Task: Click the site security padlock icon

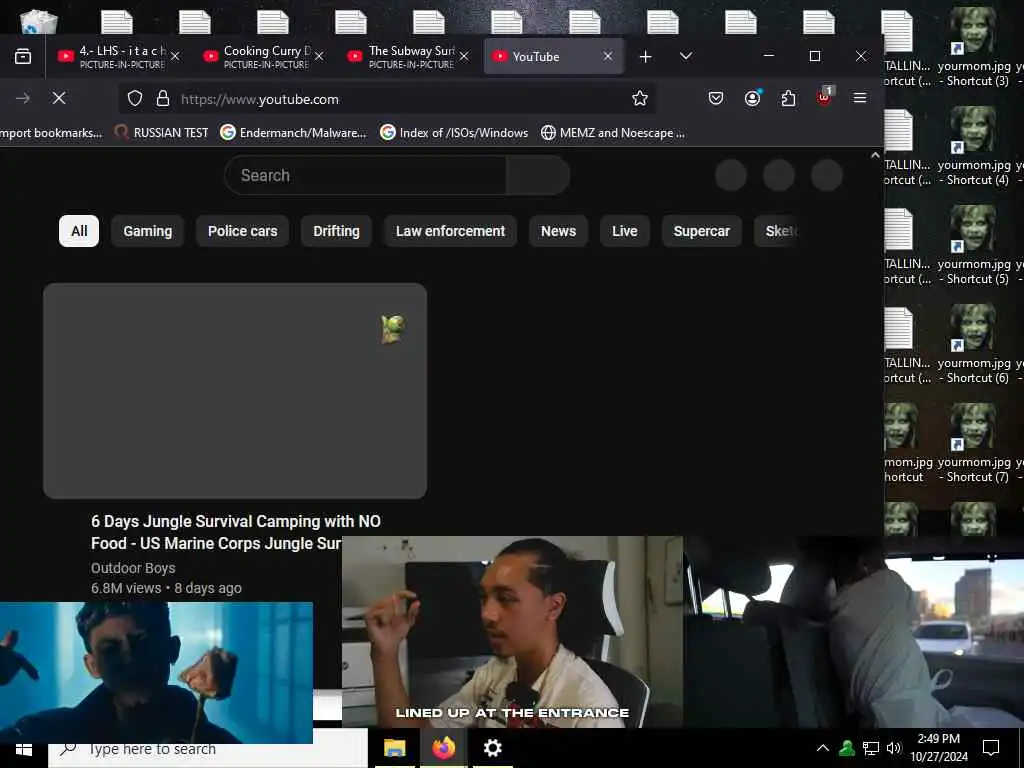Action: coord(163,99)
